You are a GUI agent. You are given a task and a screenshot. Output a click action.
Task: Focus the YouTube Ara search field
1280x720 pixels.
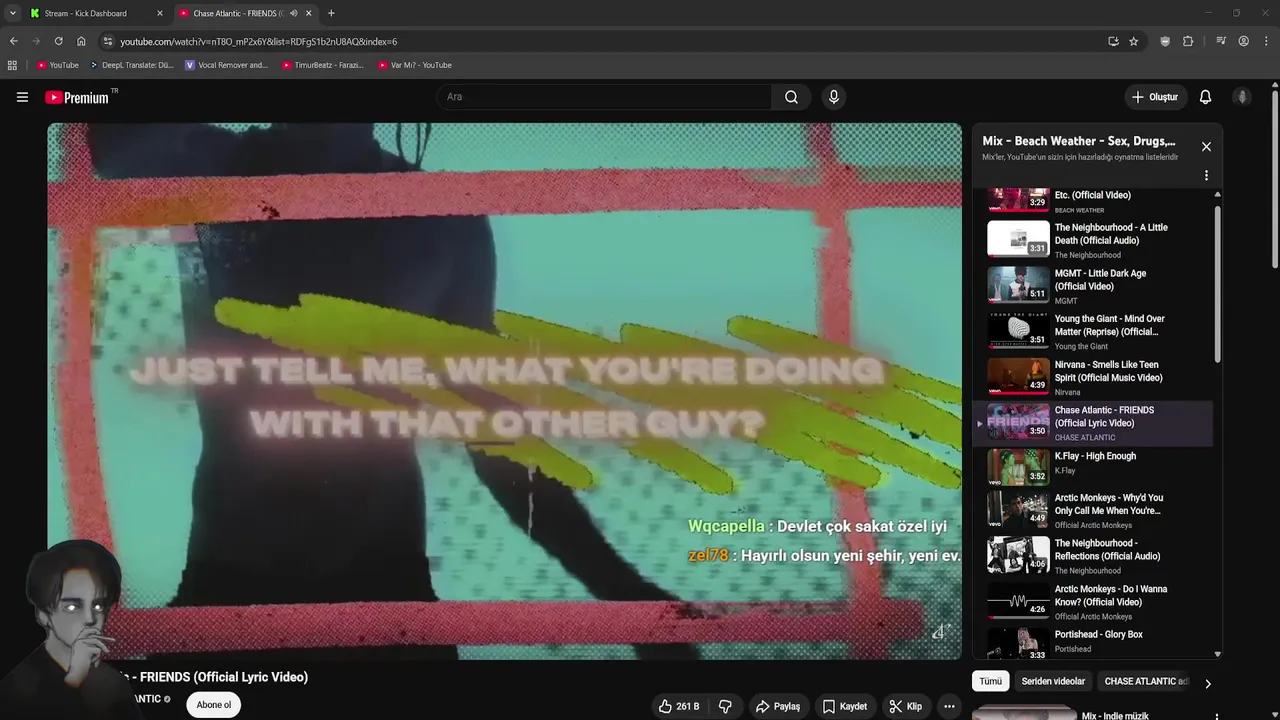tap(603, 97)
